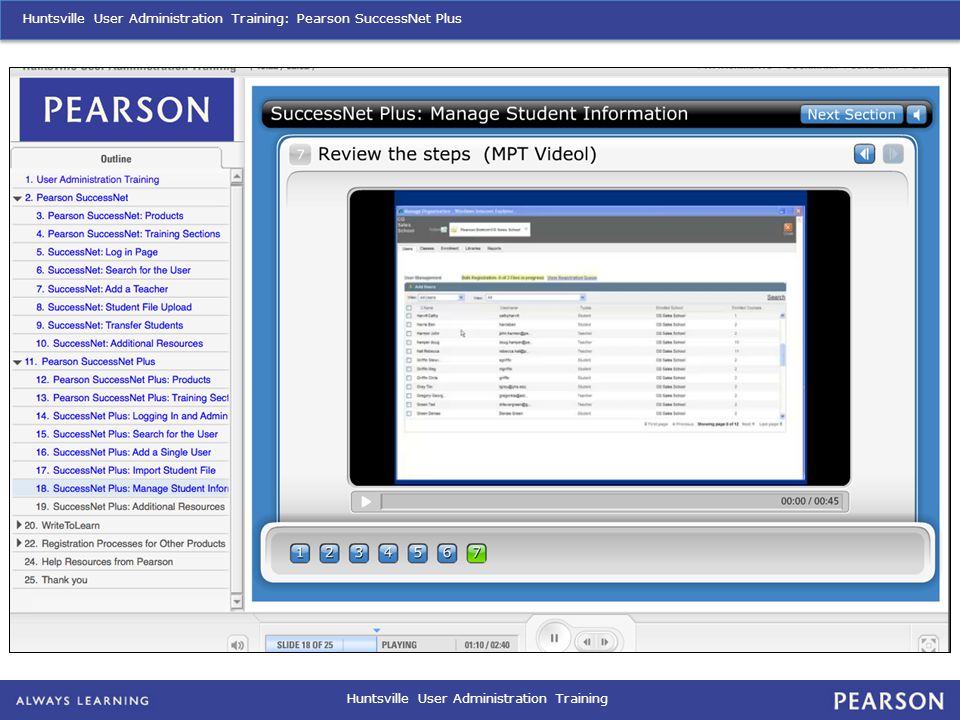Screen dimensions: 960x720
Task: Play the embedded MPT video
Action: point(366,501)
